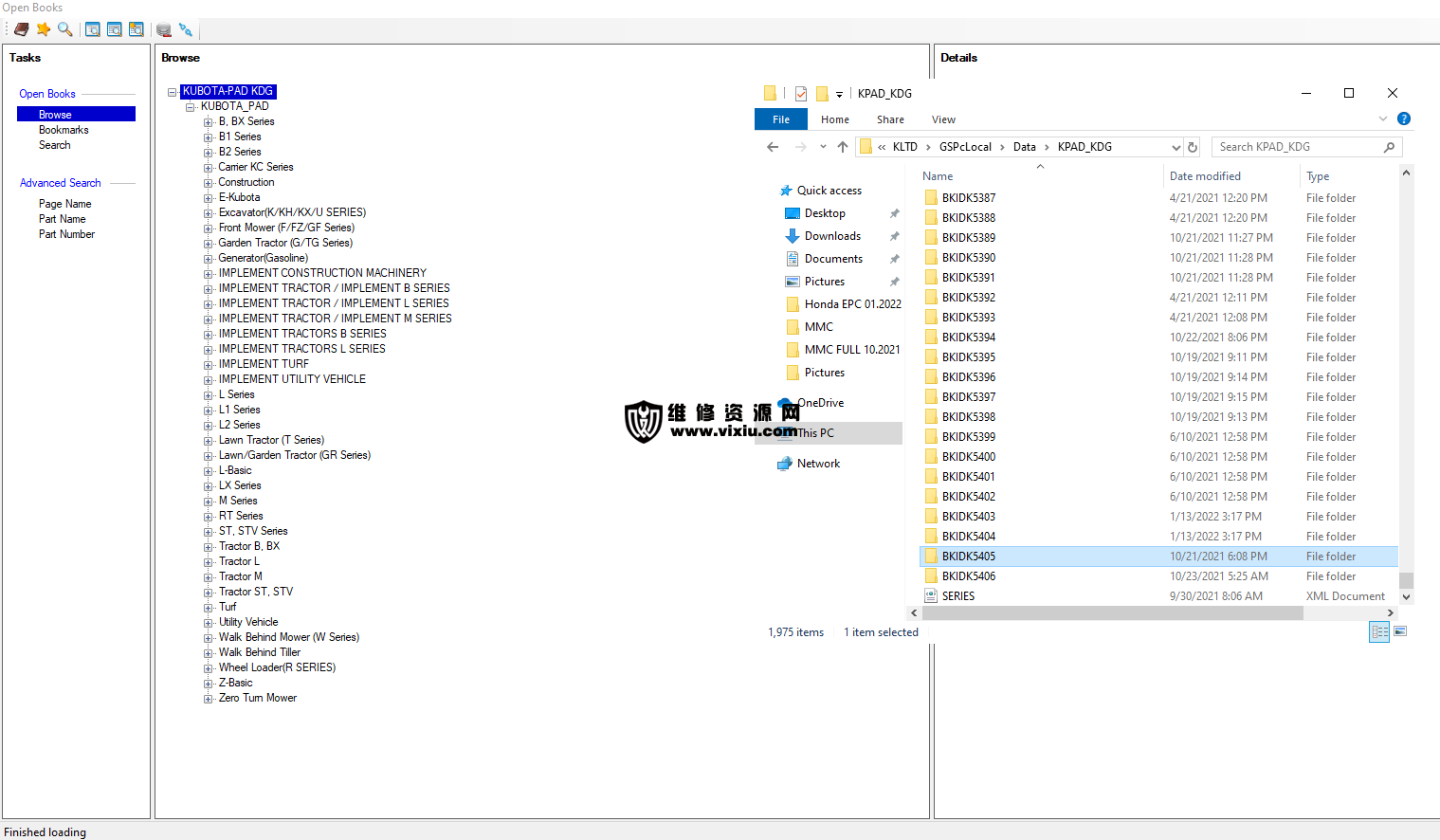Choose Page Name advanced search
Screen dimensions: 1440x840
point(65,204)
